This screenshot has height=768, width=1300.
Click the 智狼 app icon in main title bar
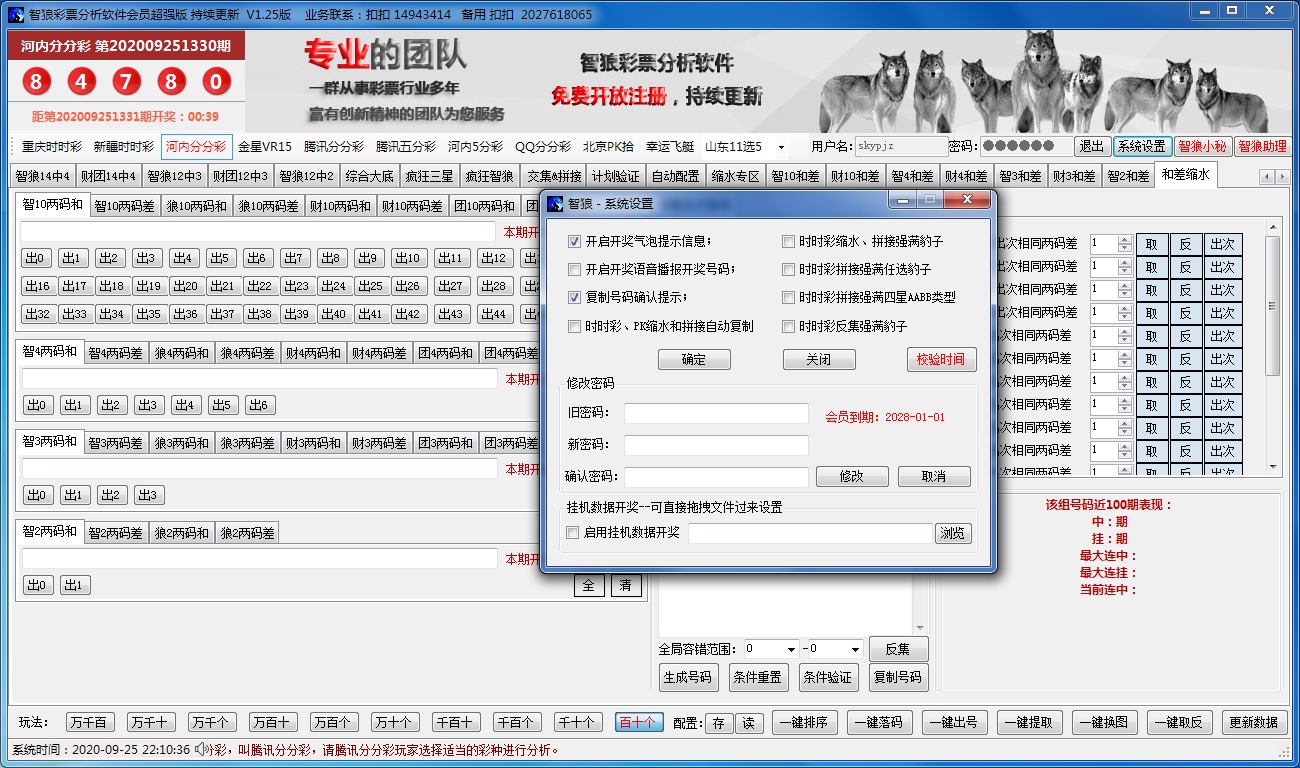[x=15, y=15]
